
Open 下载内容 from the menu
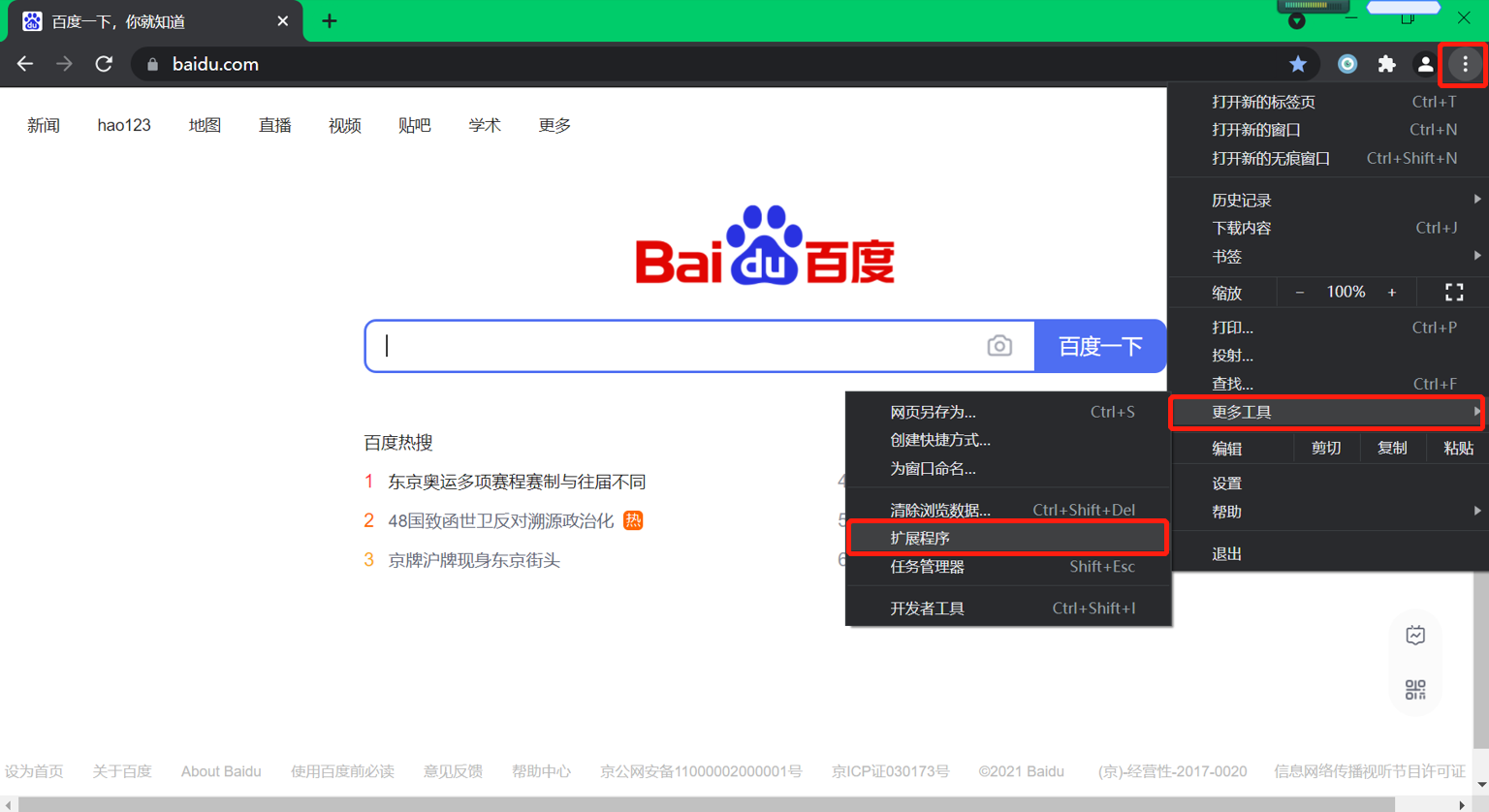coord(1327,228)
